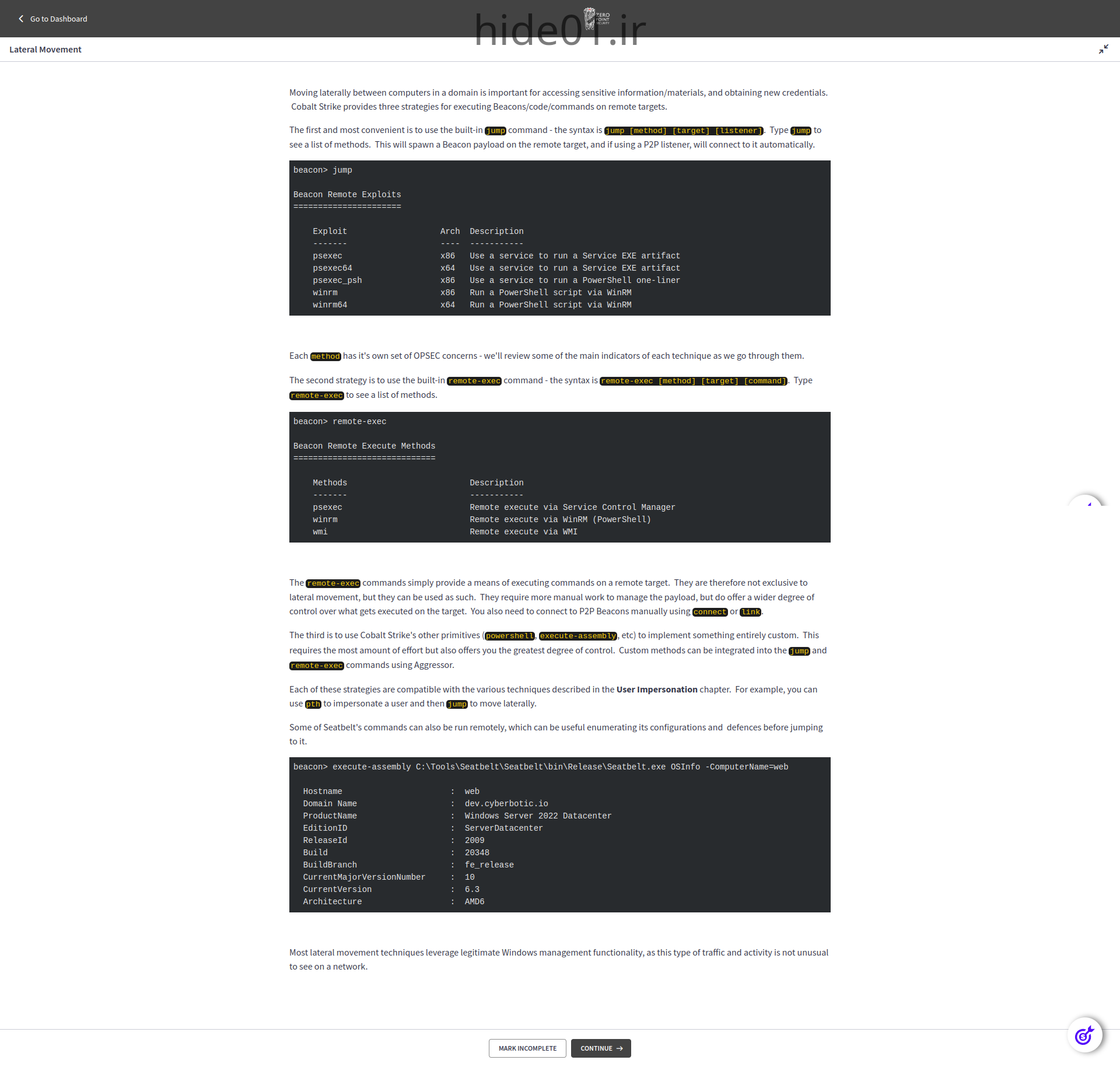Click the Lateral Movement page title

tap(45, 49)
